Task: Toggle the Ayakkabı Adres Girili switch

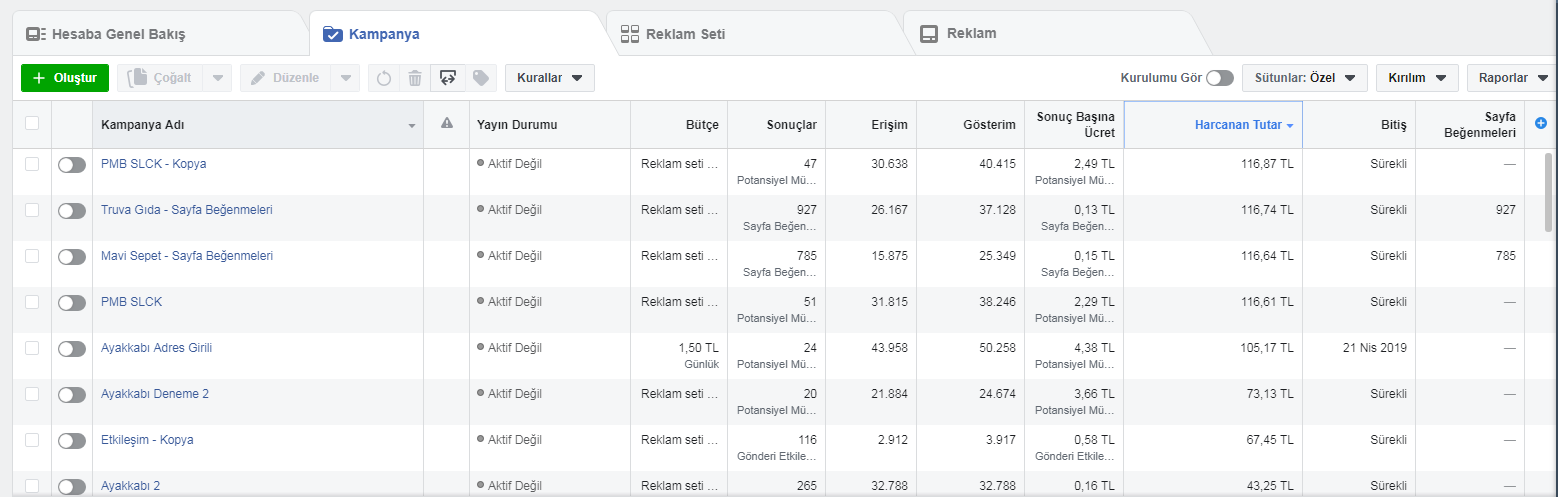Action: tap(72, 349)
